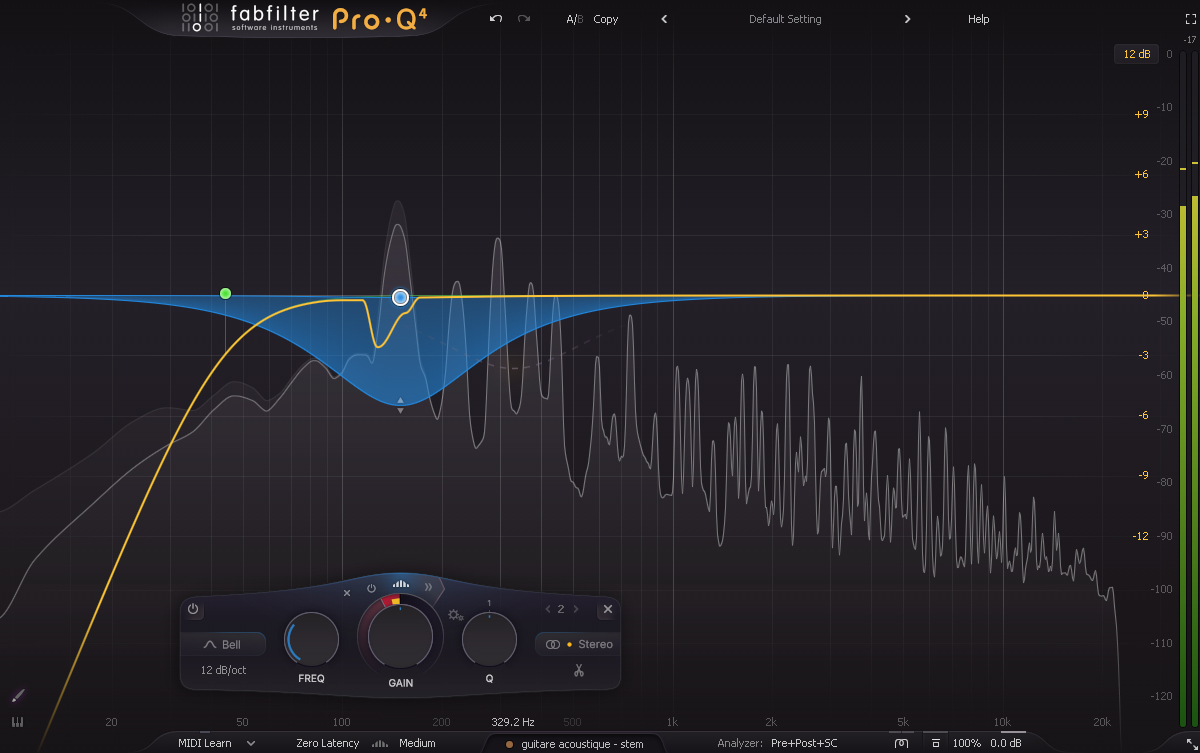
Task: Copy current state with Copy button
Action: pyautogui.click(x=606, y=19)
